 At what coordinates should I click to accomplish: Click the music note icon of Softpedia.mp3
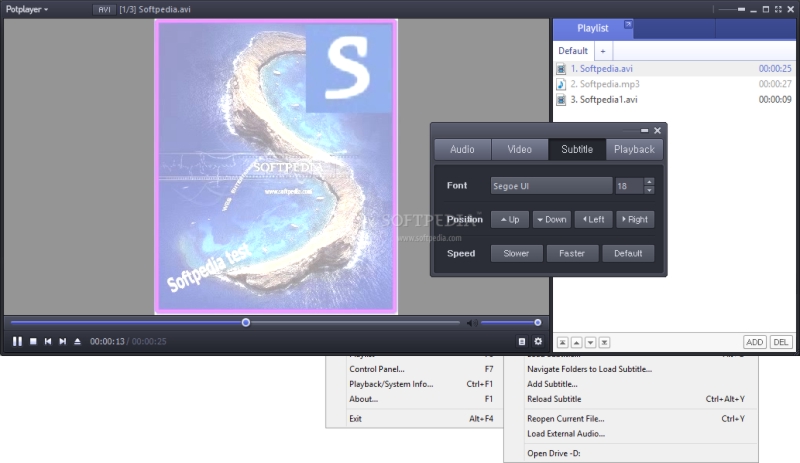coord(561,84)
